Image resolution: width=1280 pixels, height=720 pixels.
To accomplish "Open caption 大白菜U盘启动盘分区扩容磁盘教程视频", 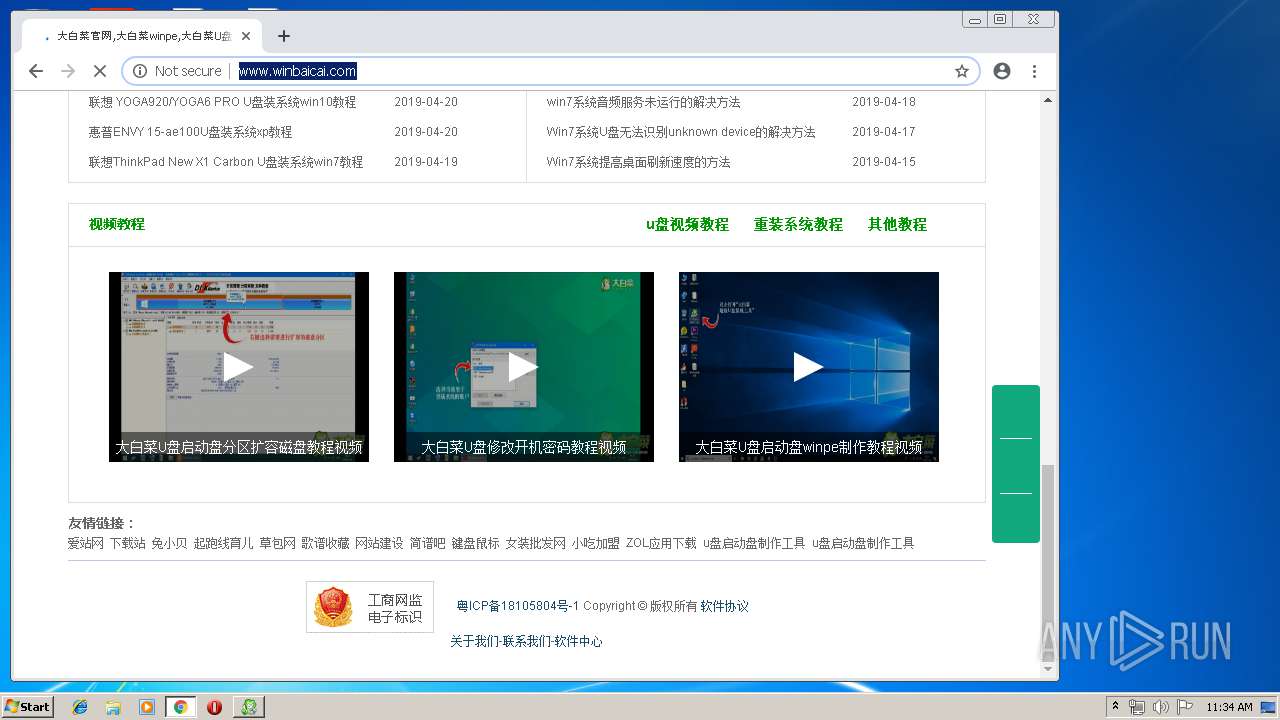I will point(238,447).
